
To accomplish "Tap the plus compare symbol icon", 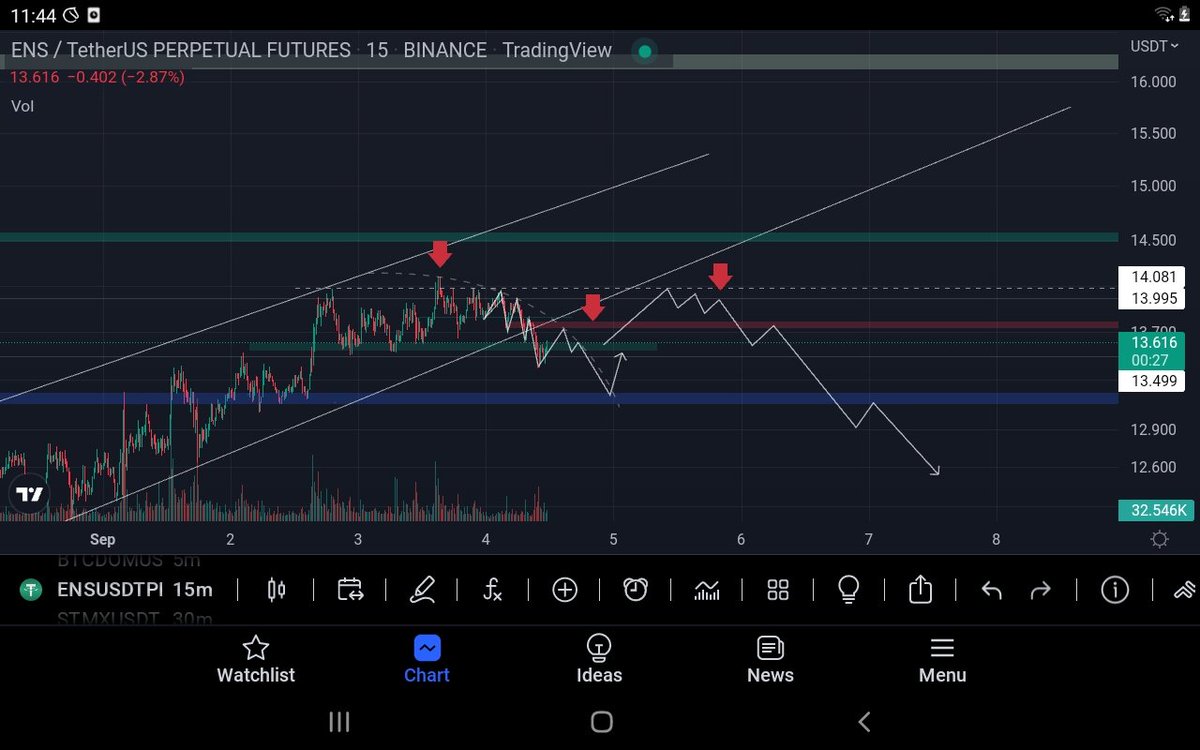I will pos(565,590).
